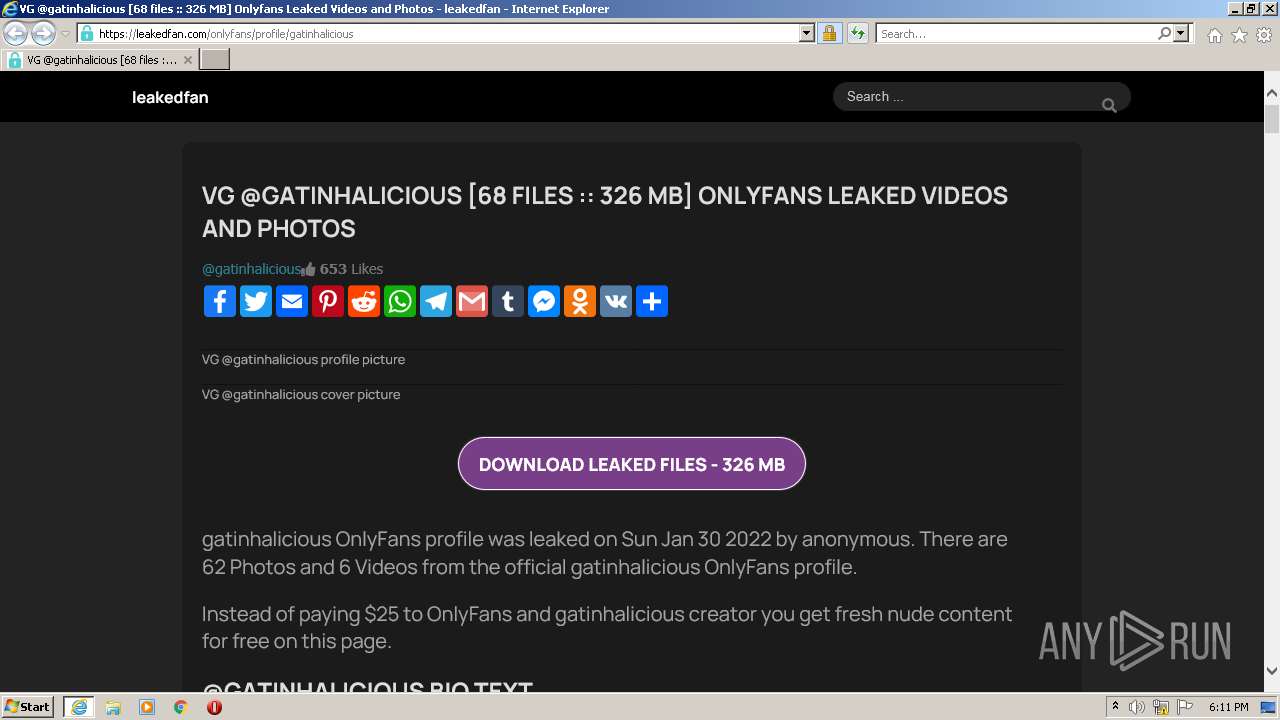
Task: Share the page on Facebook
Action: click(x=220, y=301)
